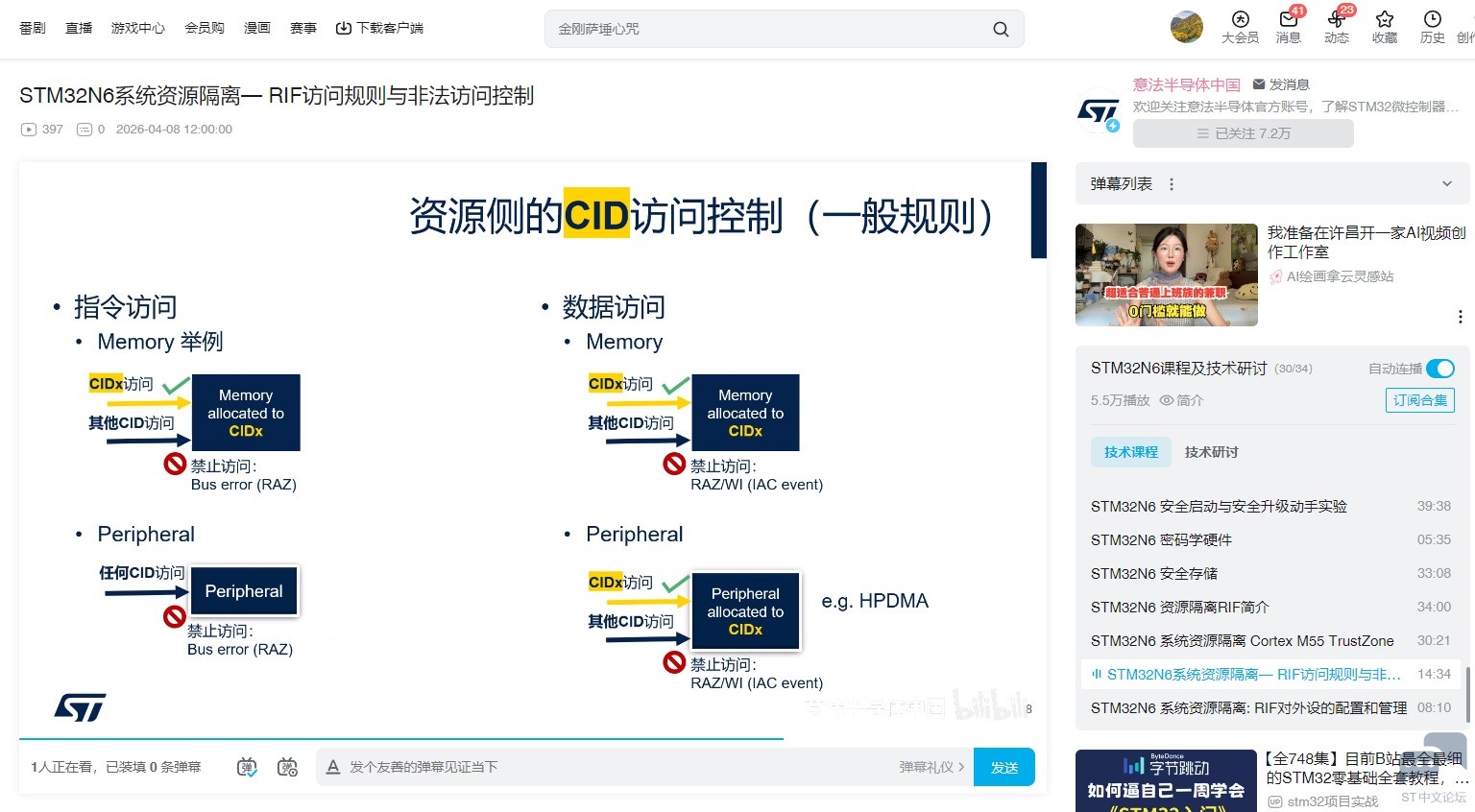Click the 订阅合集 subscribe button

1420,400
